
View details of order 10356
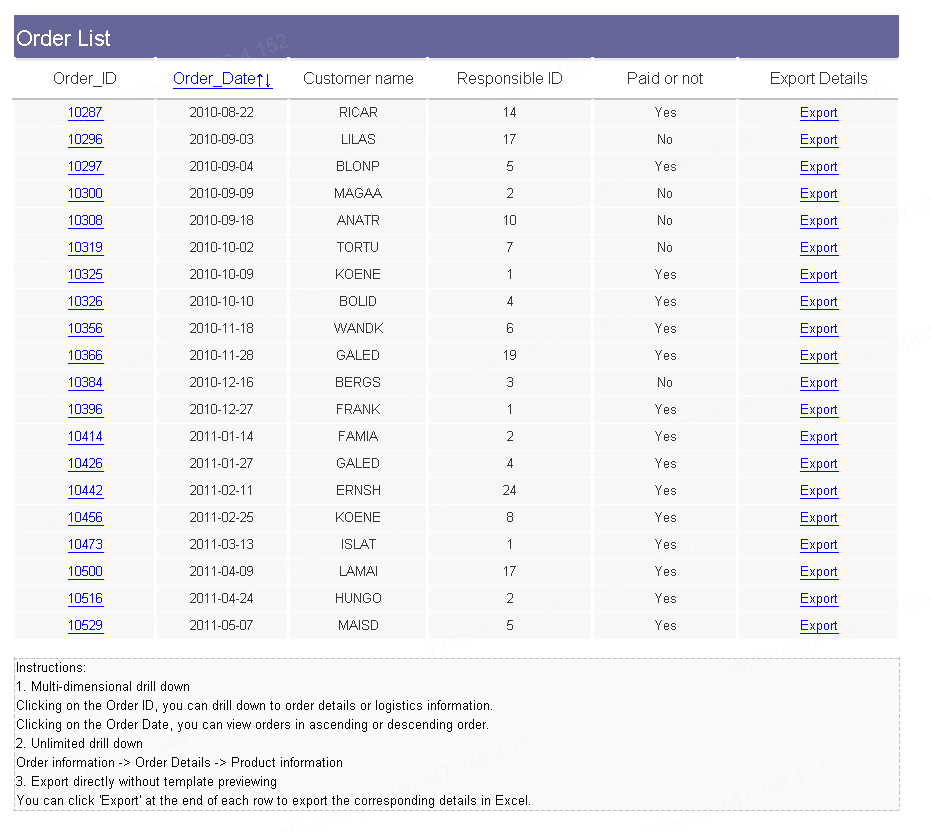pyautogui.click(x=85, y=328)
